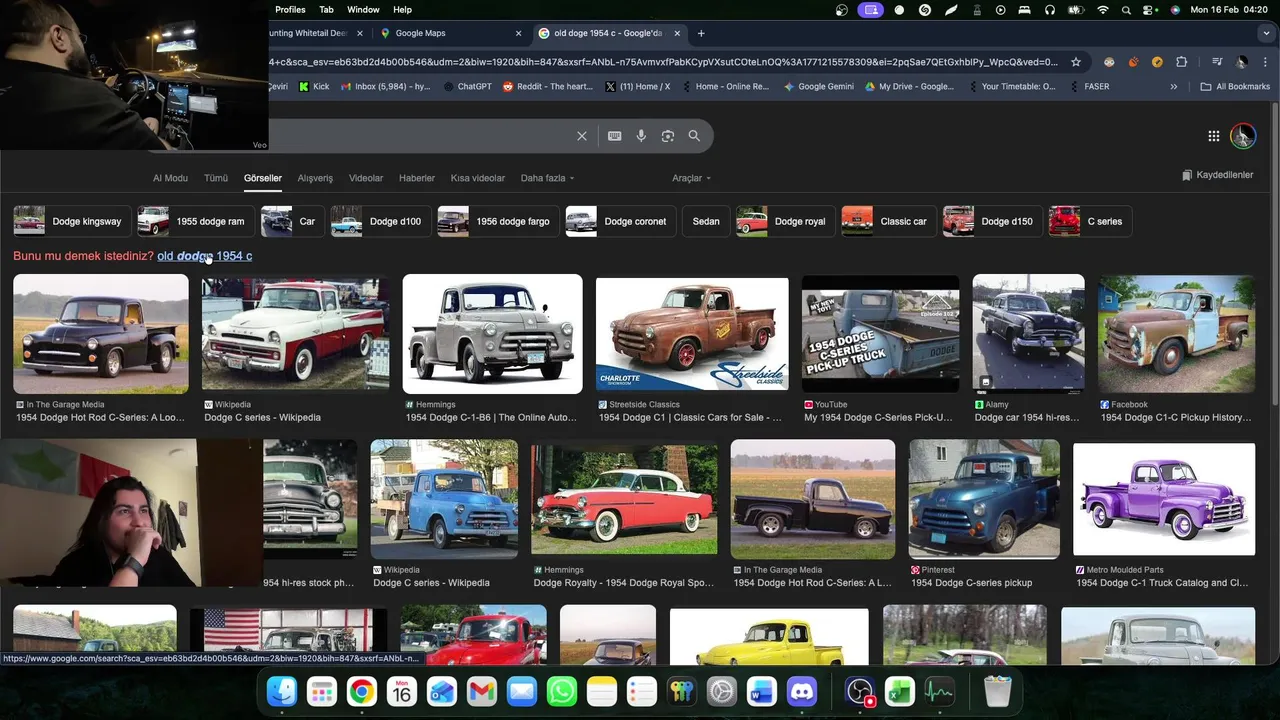The height and width of the screenshot is (720, 1280).
Task: Switch to the Alışveriş results tab
Action: point(315,178)
